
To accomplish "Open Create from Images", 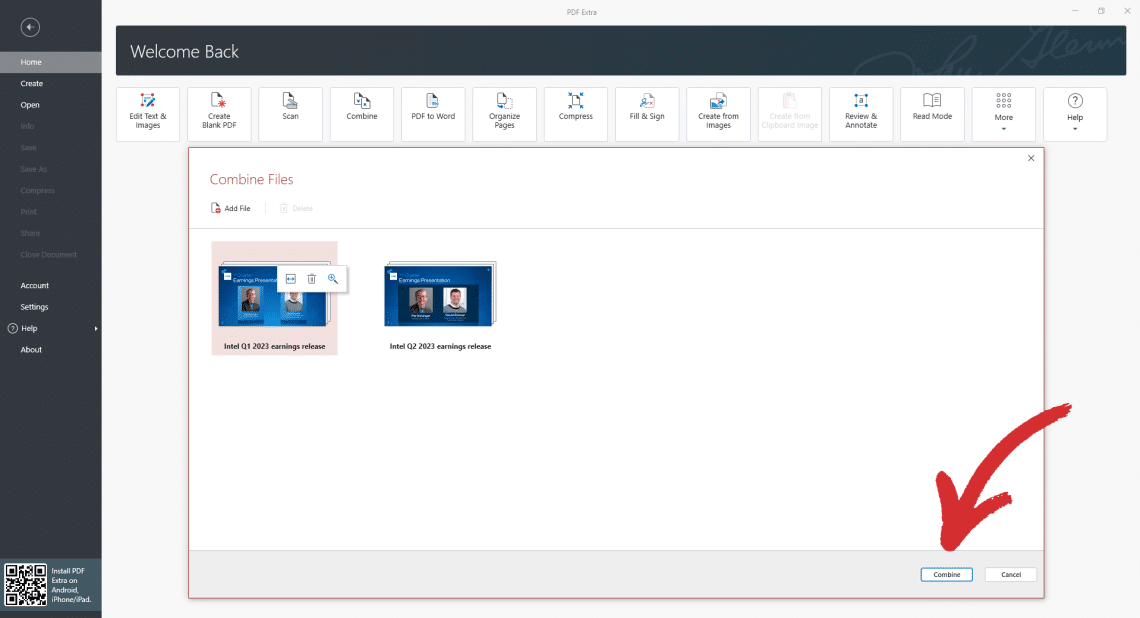I will [x=718, y=113].
